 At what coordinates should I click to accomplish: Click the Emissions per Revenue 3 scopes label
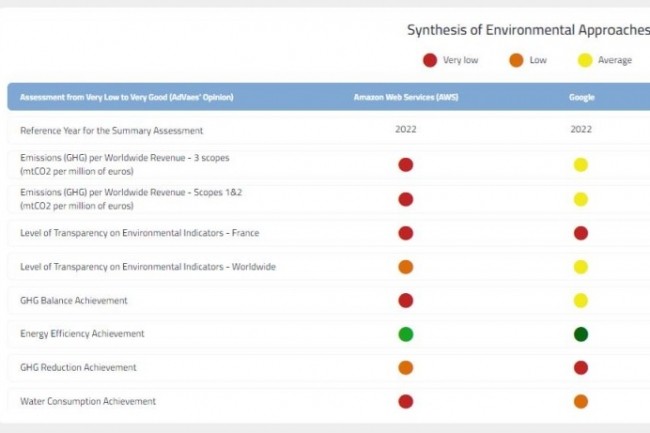tap(124, 164)
